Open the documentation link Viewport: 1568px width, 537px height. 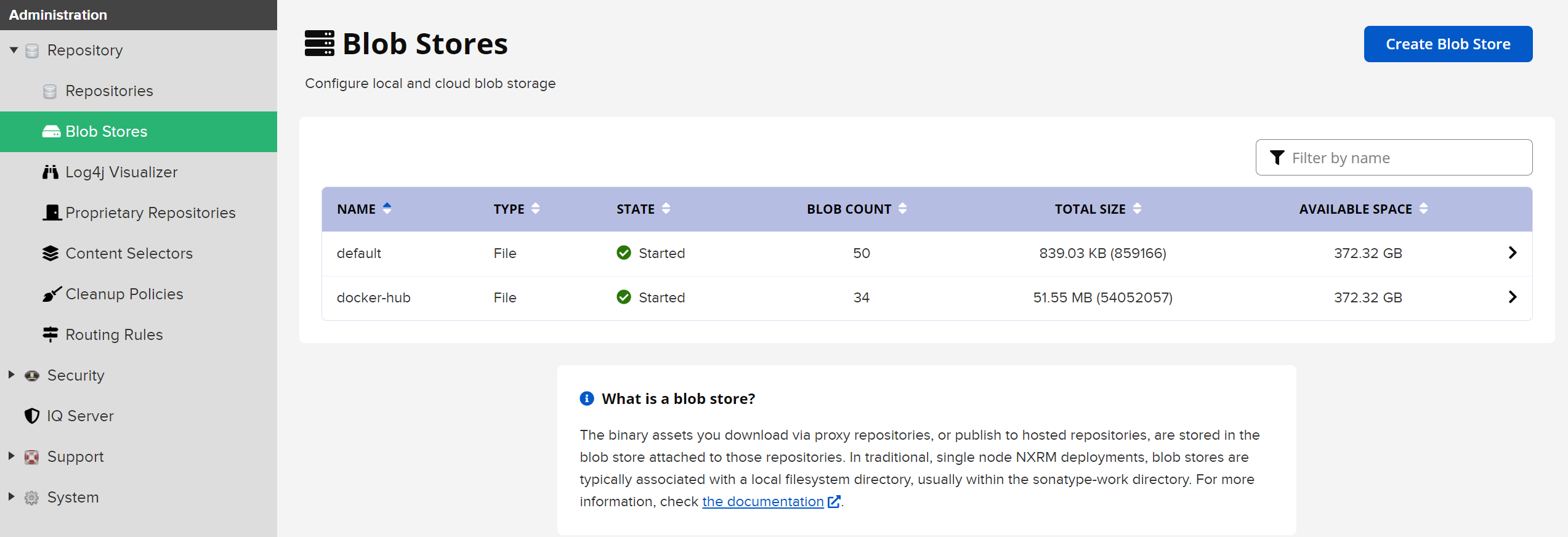[x=763, y=501]
